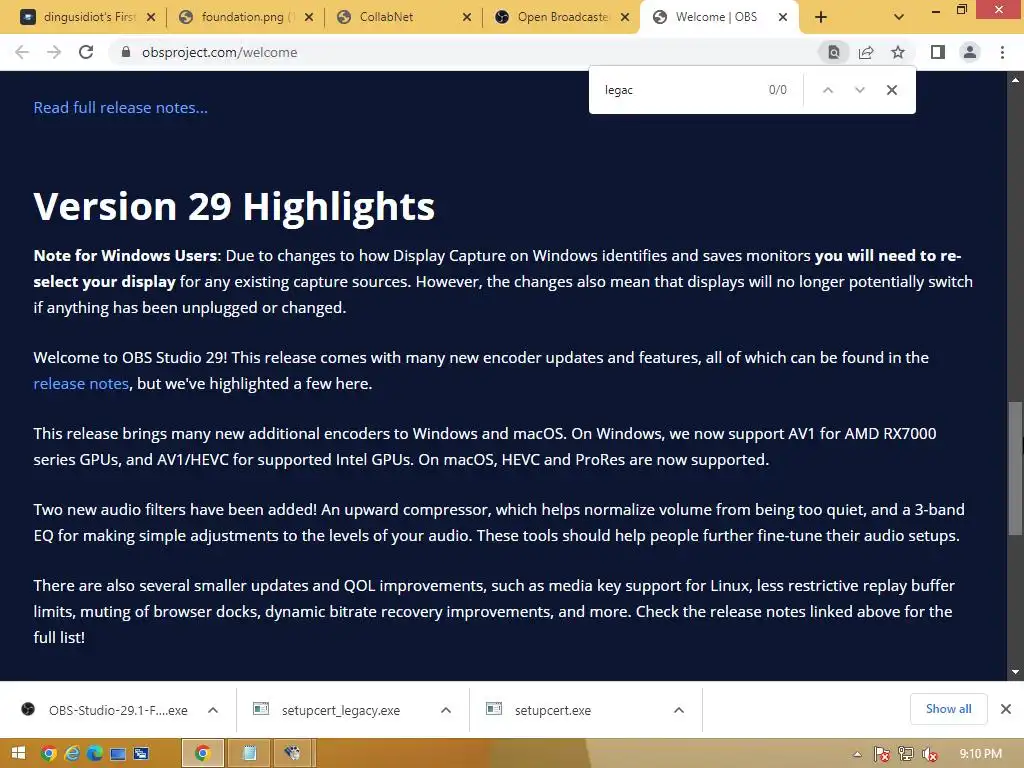Close the find bar
The height and width of the screenshot is (768, 1024).
pos(891,90)
